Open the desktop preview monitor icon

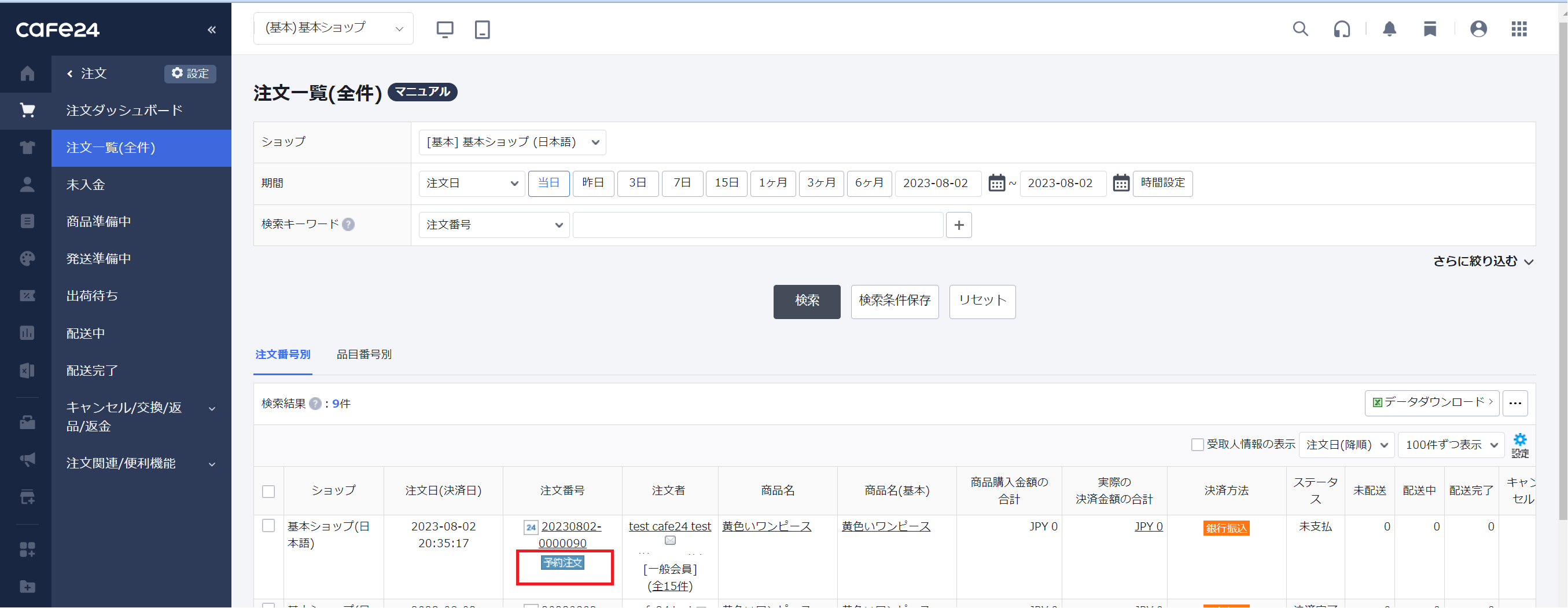click(x=445, y=28)
